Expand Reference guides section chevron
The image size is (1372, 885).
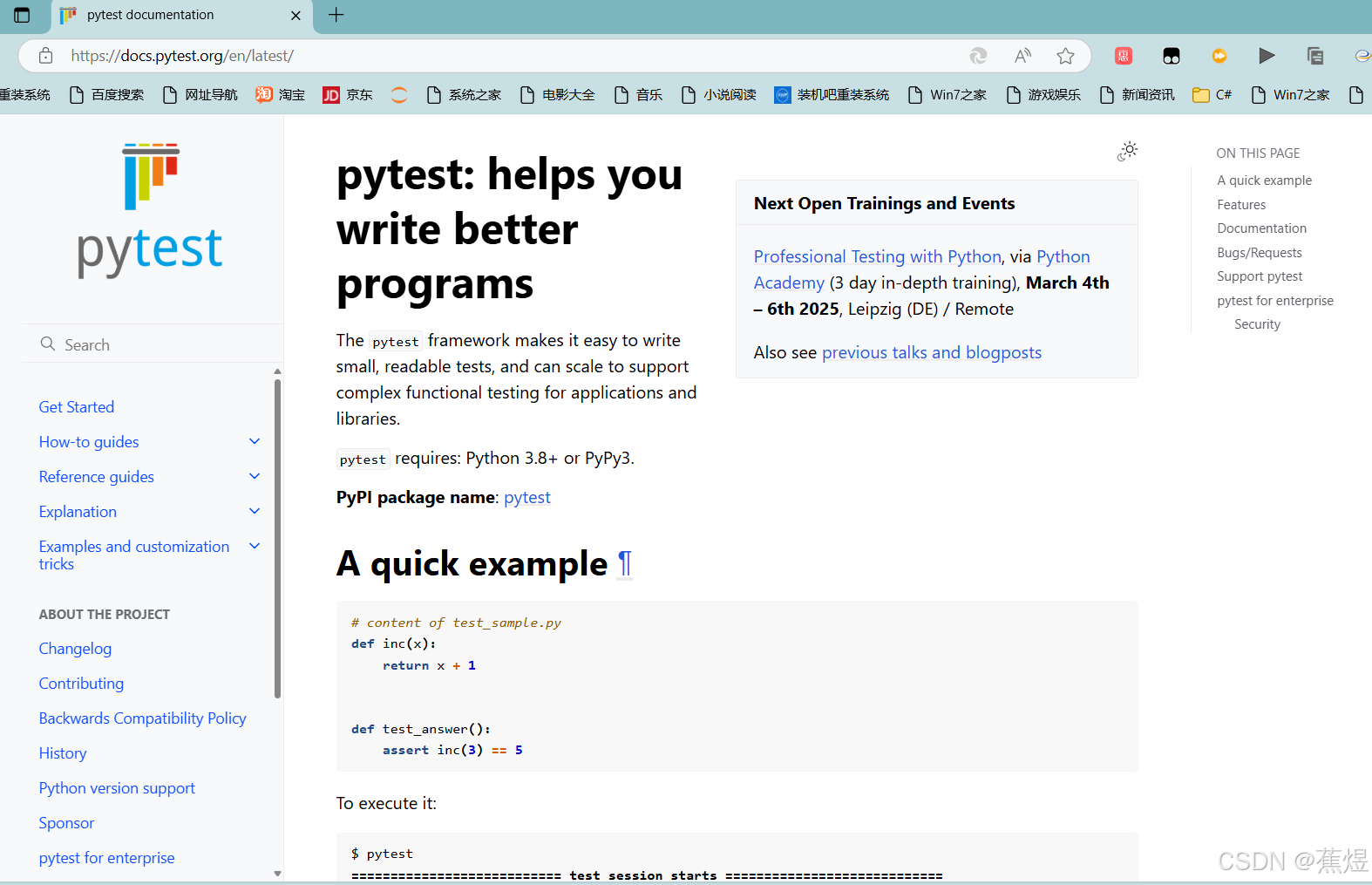255,476
